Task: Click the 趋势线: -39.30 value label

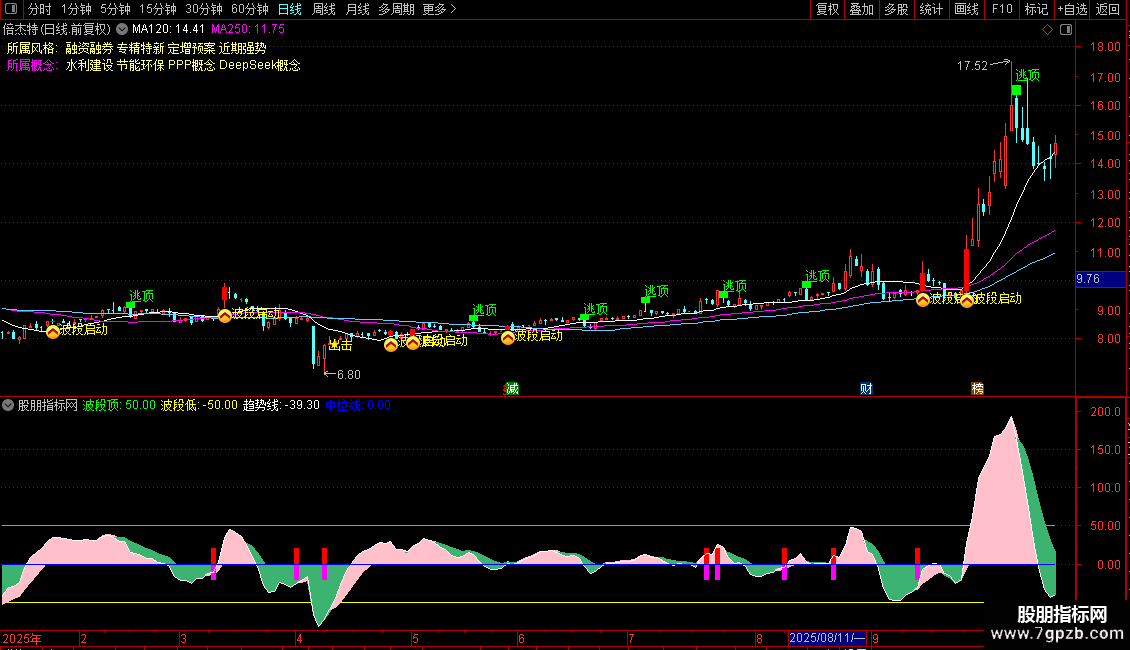Action: tap(281, 405)
